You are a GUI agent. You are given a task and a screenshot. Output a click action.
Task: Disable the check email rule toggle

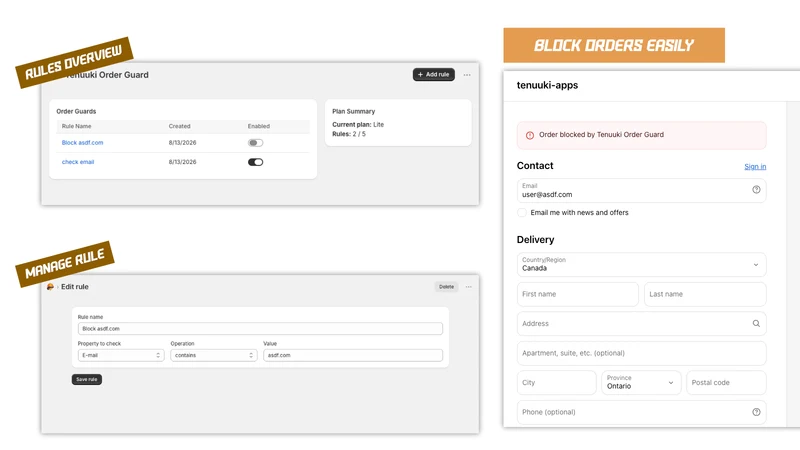point(256,162)
